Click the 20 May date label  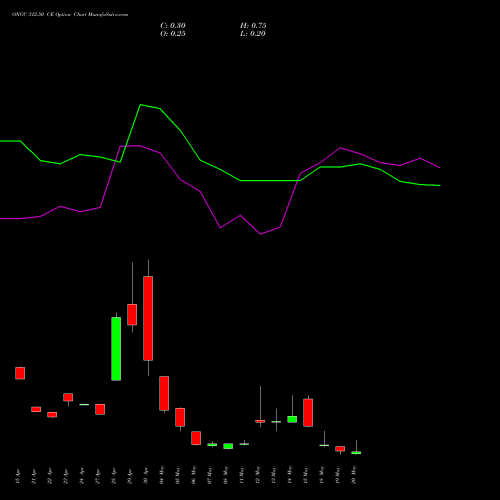click(354, 475)
